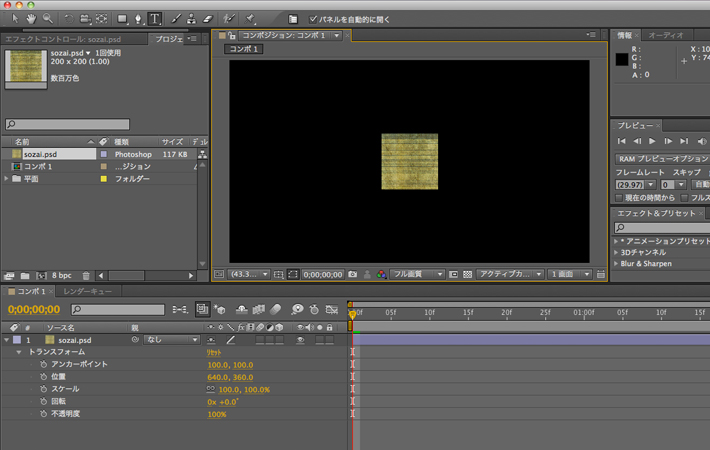Switch to the オーディオ panel tab
This screenshot has height=450, width=710.
[666, 35]
